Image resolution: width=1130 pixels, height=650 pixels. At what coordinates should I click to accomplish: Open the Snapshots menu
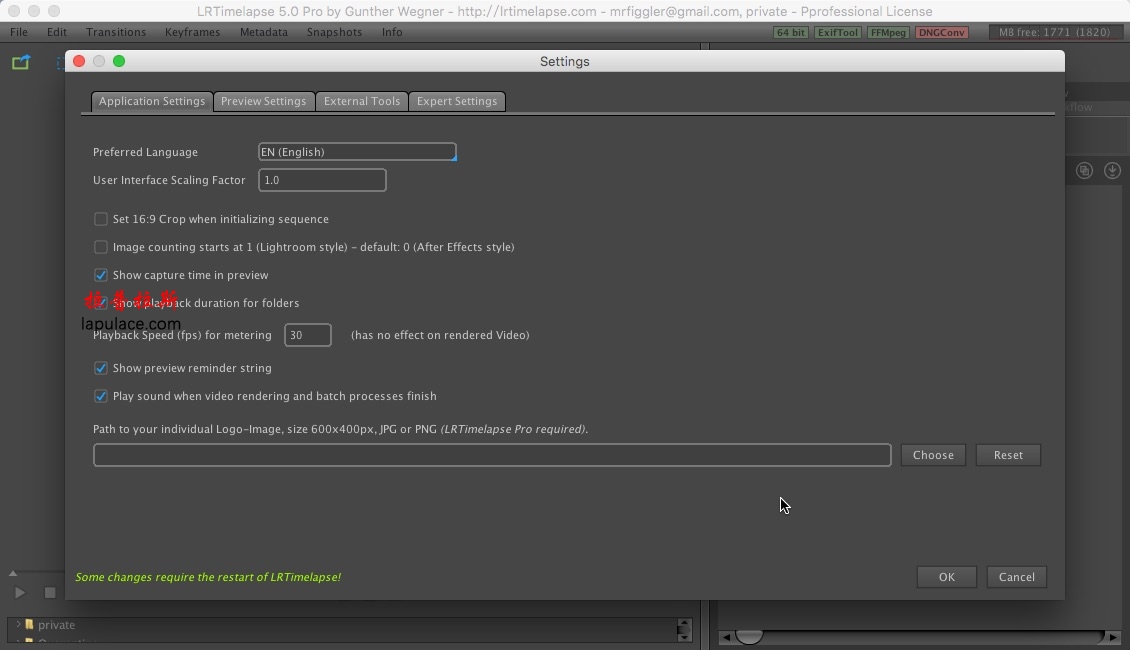[334, 32]
